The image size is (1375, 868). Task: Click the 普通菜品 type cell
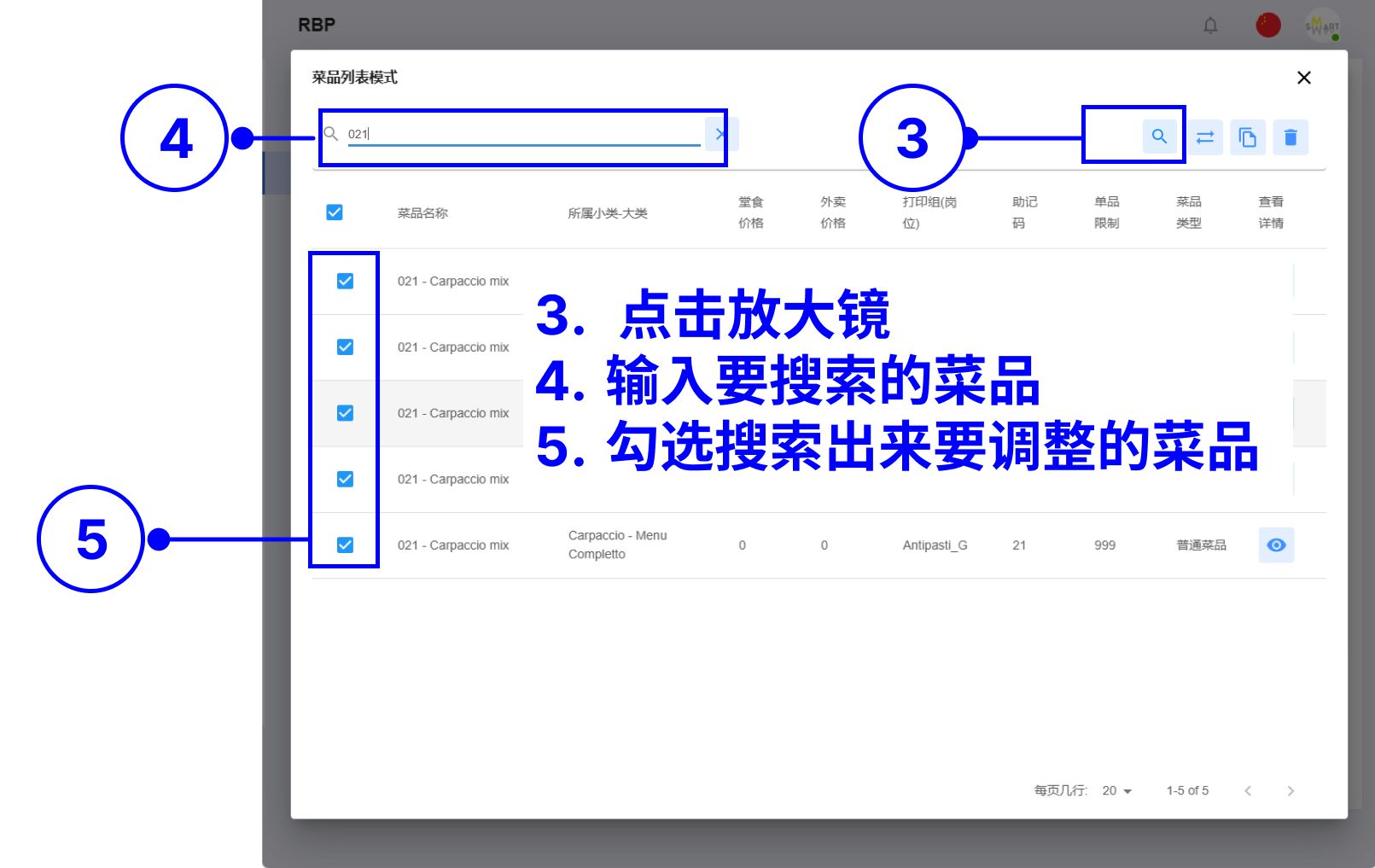[x=1202, y=545]
